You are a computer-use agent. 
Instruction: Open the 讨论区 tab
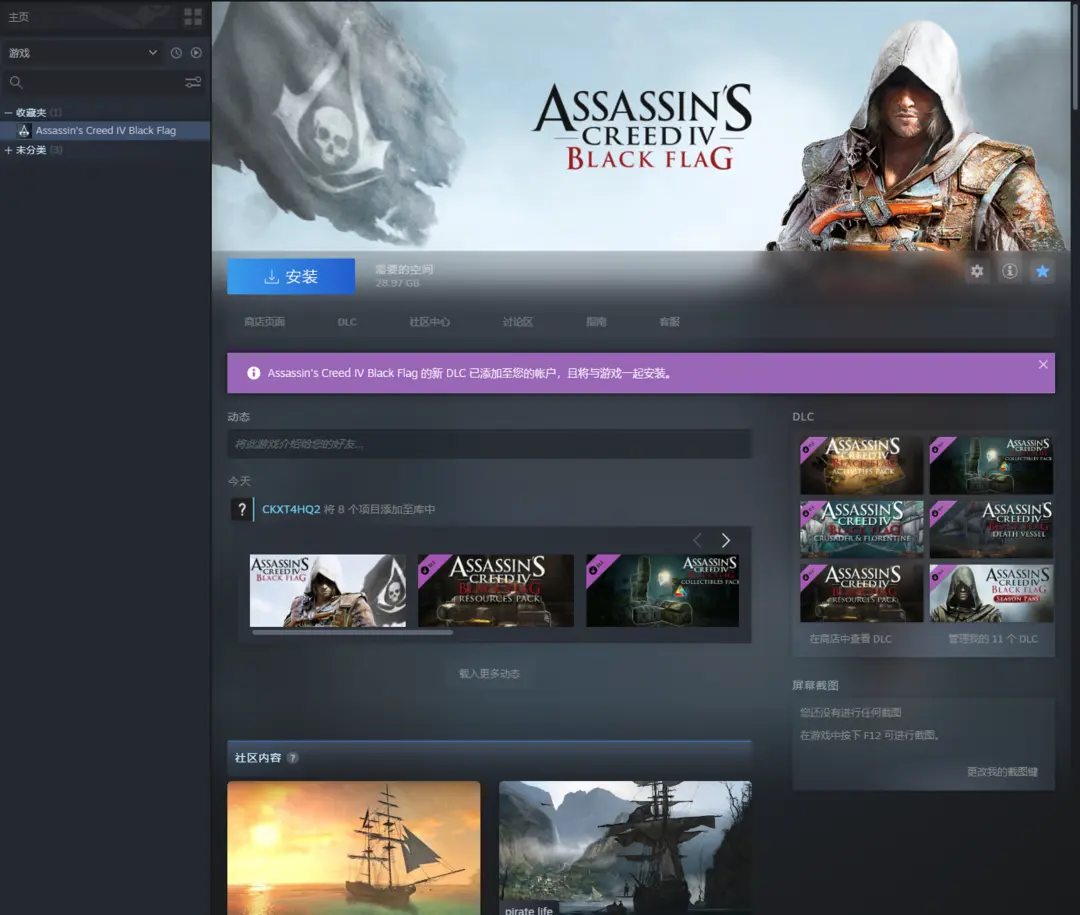coord(517,322)
